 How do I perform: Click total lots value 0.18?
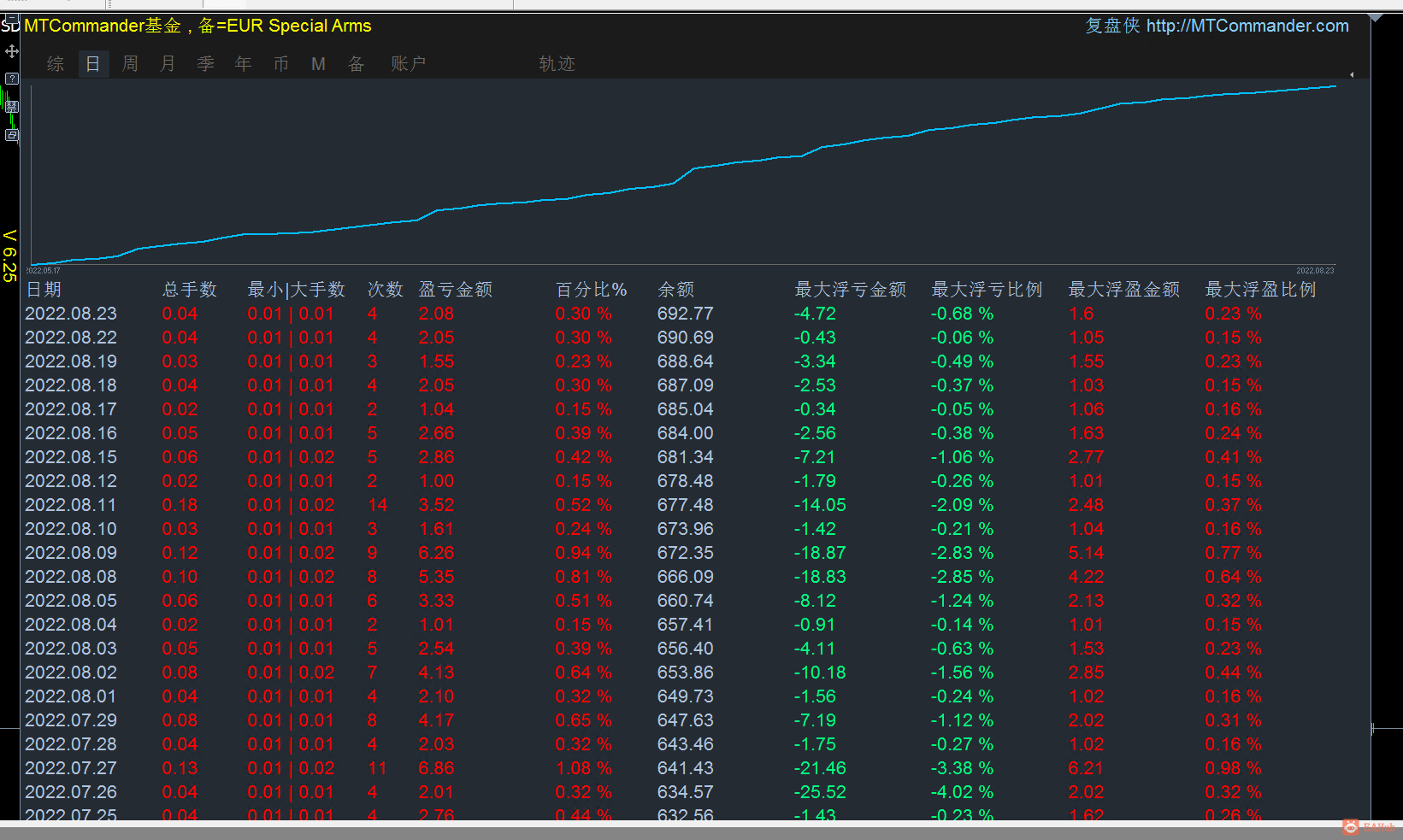point(180,505)
